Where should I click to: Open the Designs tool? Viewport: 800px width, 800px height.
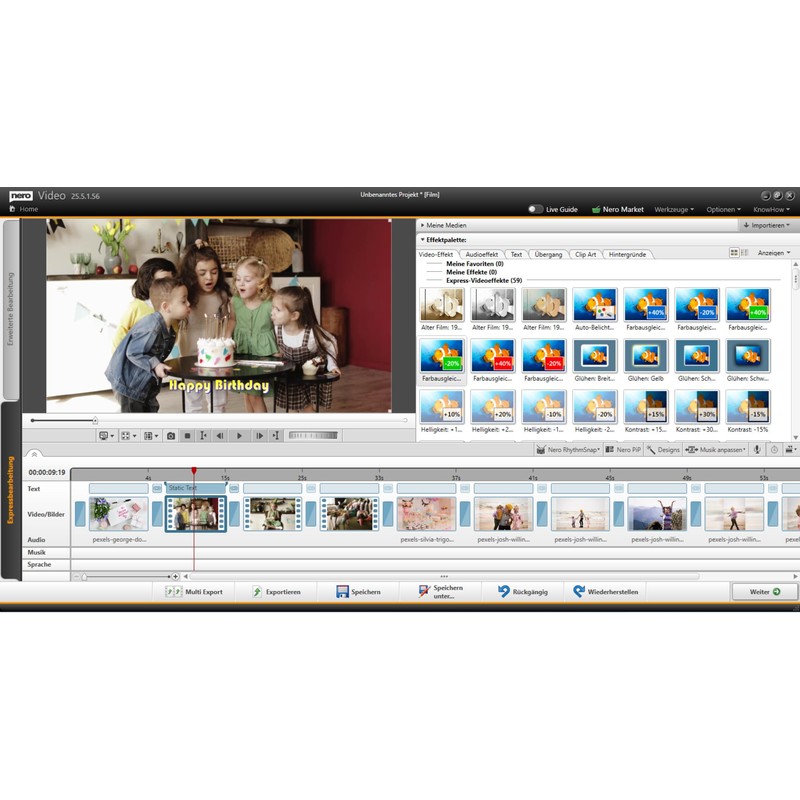[x=663, y=450]
